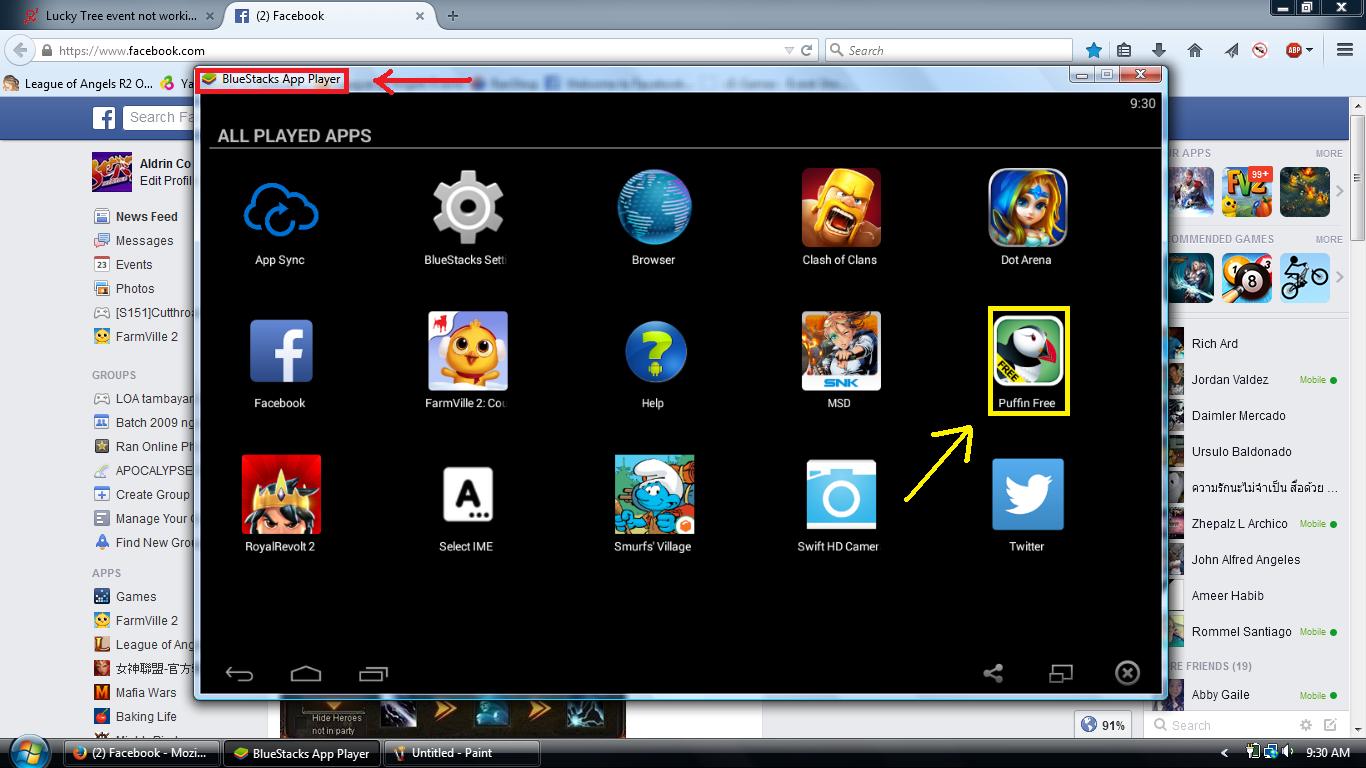Image resolution: width=1366 pixels, height=768 pixels.
Task: Open Firefox hamburger menu
Action: [x=1345, y=50]
